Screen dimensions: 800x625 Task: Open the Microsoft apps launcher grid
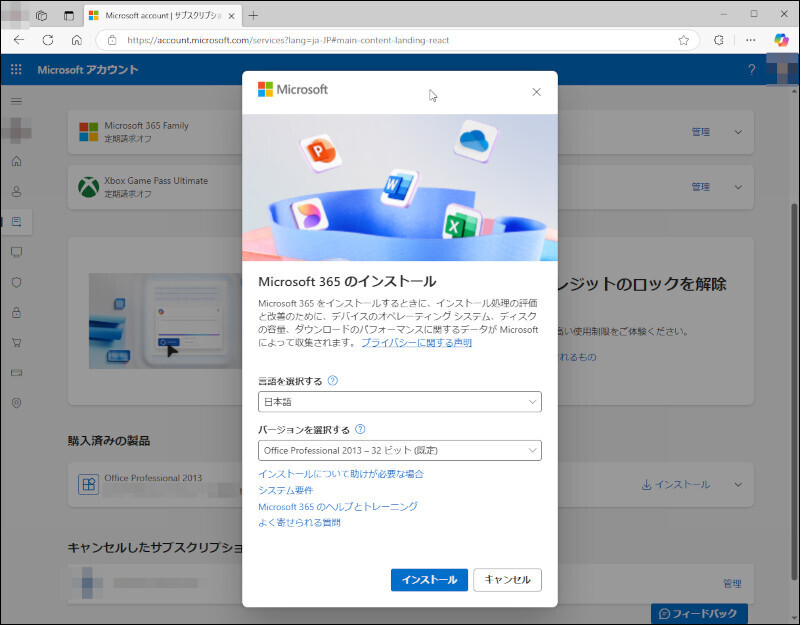(16, 69)
